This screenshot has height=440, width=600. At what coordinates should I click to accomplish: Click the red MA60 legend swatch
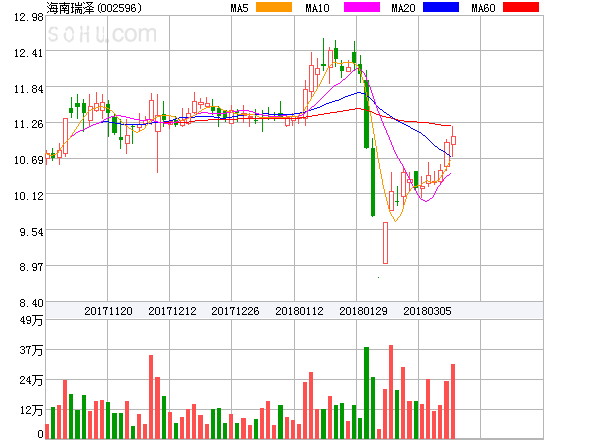tap(521, 7)
